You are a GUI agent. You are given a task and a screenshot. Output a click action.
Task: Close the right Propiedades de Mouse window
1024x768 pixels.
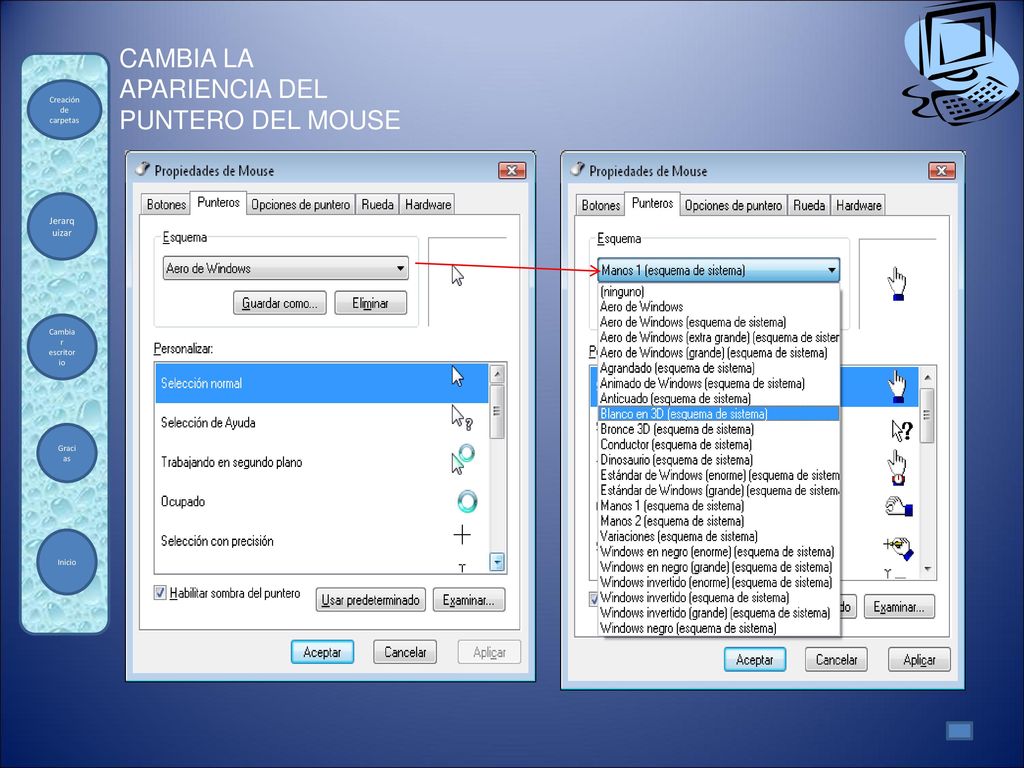[942, 170]
